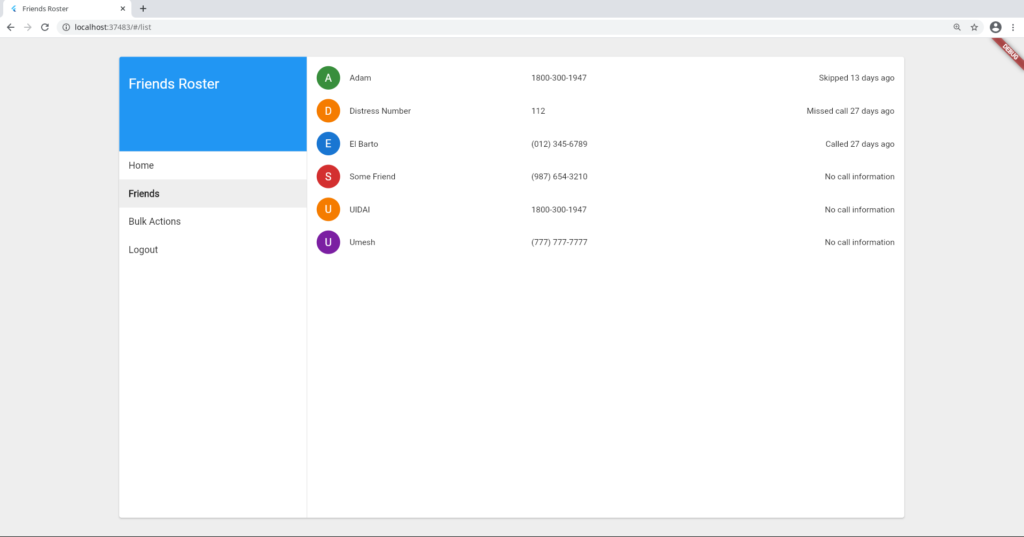Go back using the browser back arrow

point(10,27)
